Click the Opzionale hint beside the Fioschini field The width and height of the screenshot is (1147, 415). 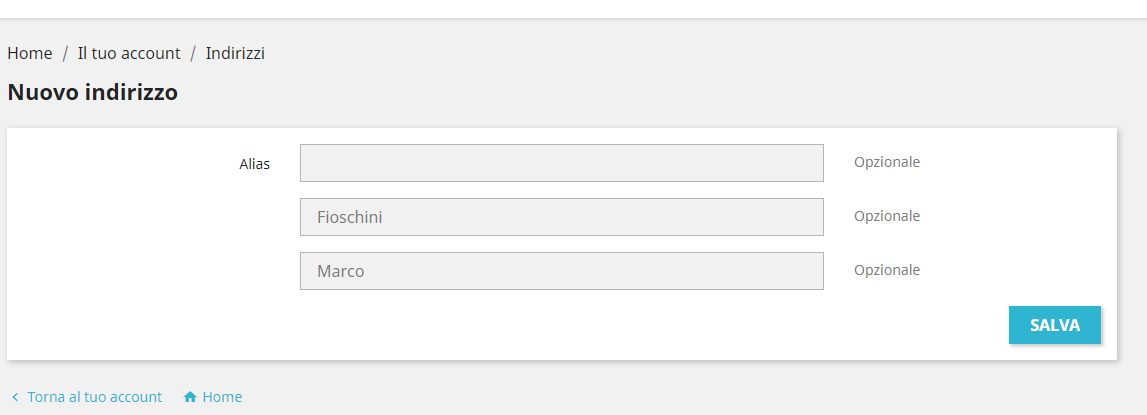click(886, 216)
